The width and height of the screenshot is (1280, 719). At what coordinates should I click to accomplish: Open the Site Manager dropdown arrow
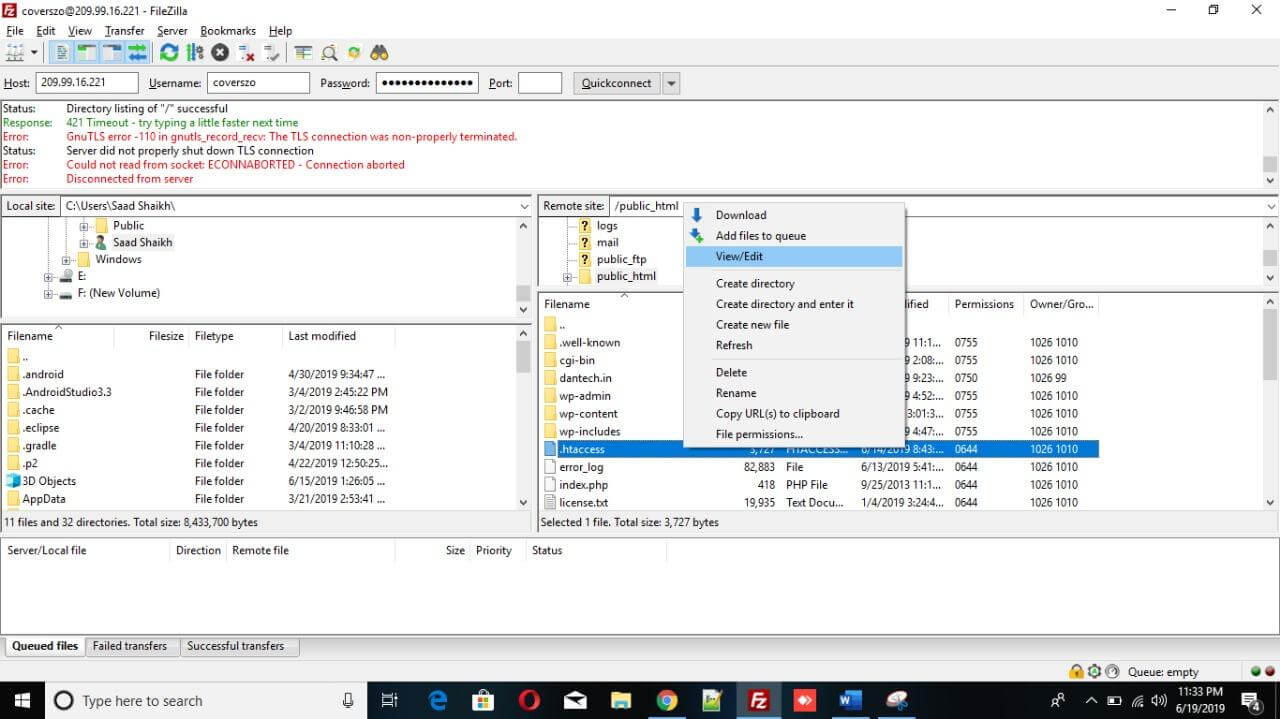(x=34, y=52)
